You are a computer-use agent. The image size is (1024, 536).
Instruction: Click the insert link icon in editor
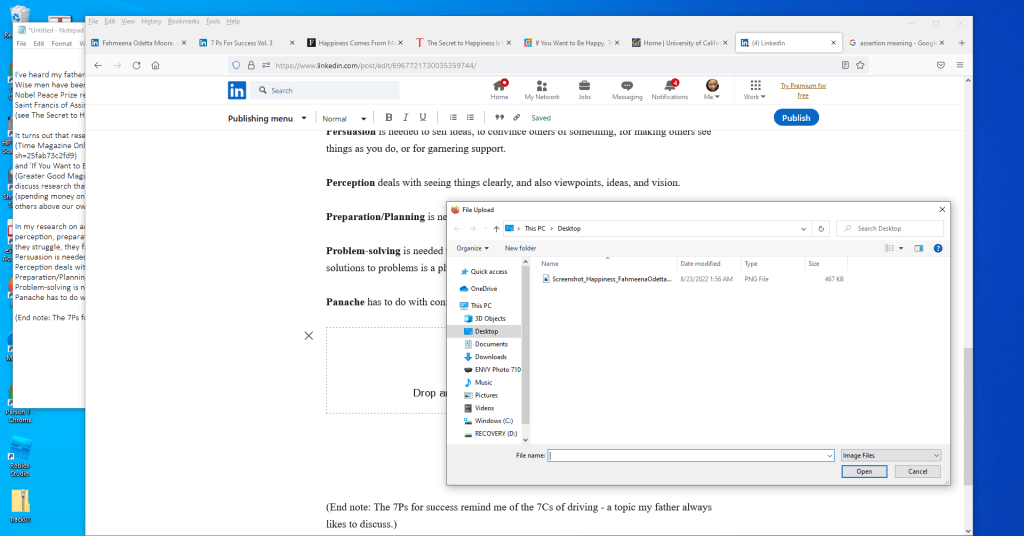516,118
